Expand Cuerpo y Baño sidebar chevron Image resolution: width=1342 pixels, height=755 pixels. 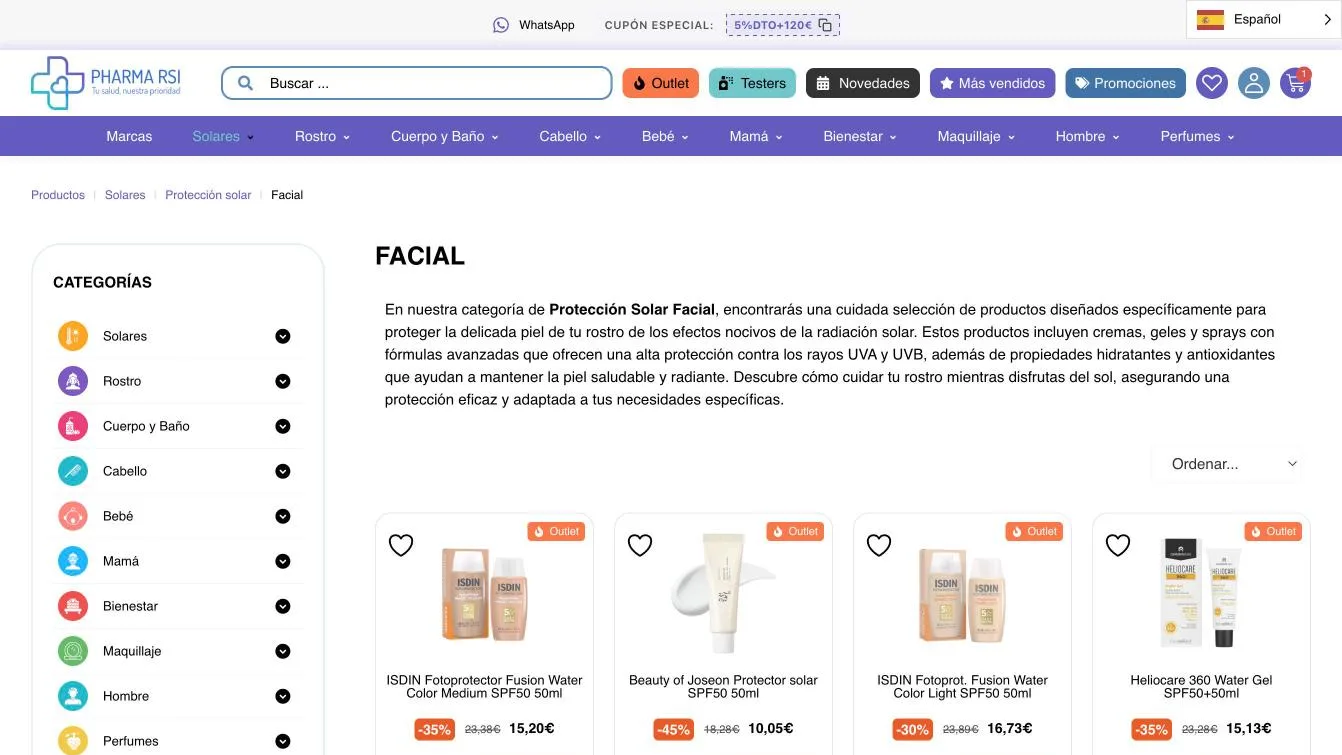pos(283,426)
